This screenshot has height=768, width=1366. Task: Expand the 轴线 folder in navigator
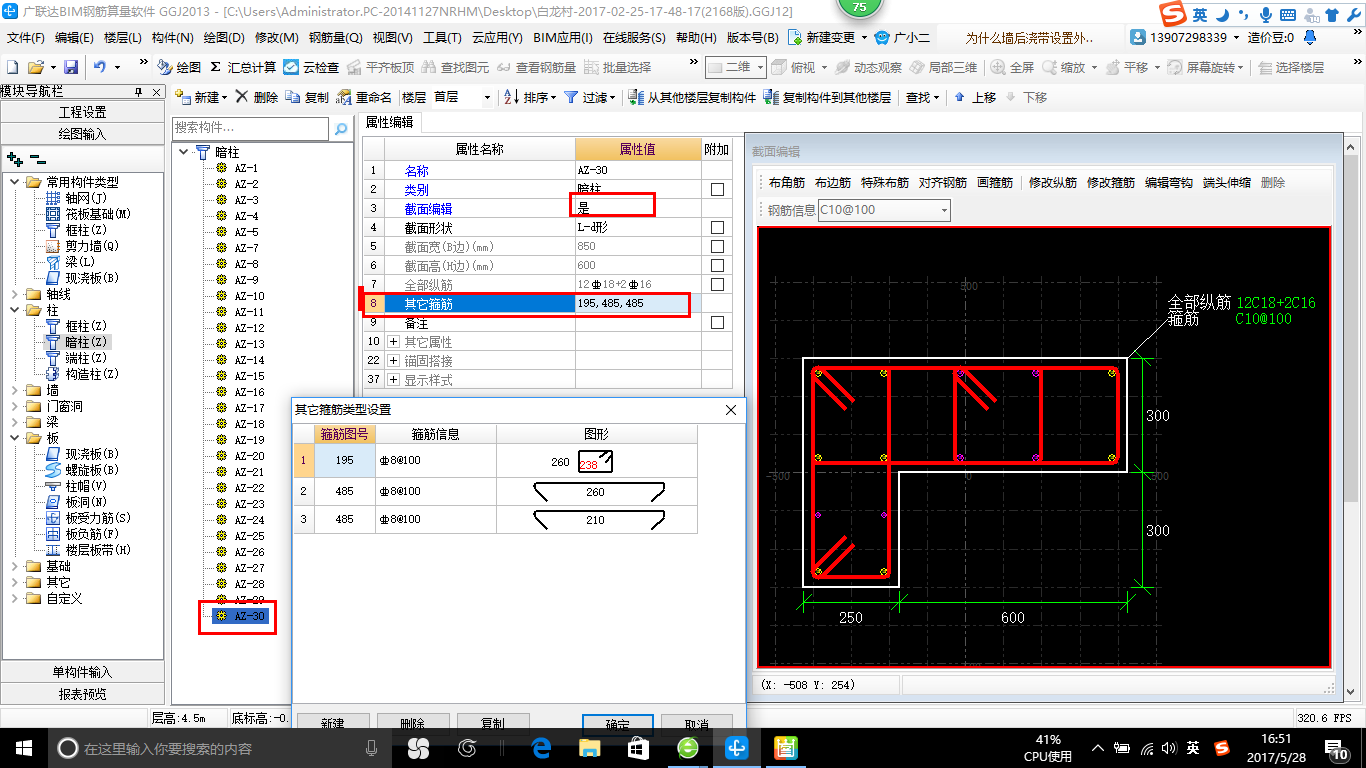(14, 294)
